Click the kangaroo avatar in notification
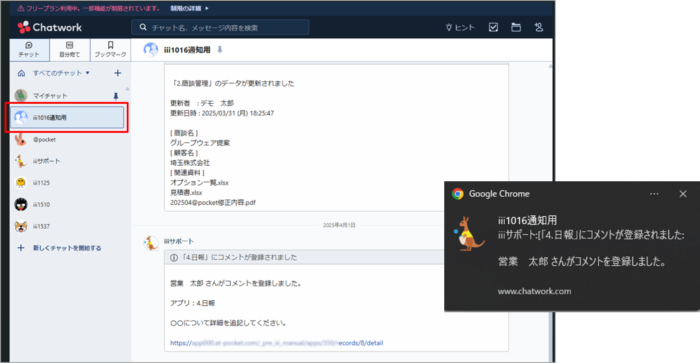The image size is (700, 363). pyautogui.click(x=470, y=233)
